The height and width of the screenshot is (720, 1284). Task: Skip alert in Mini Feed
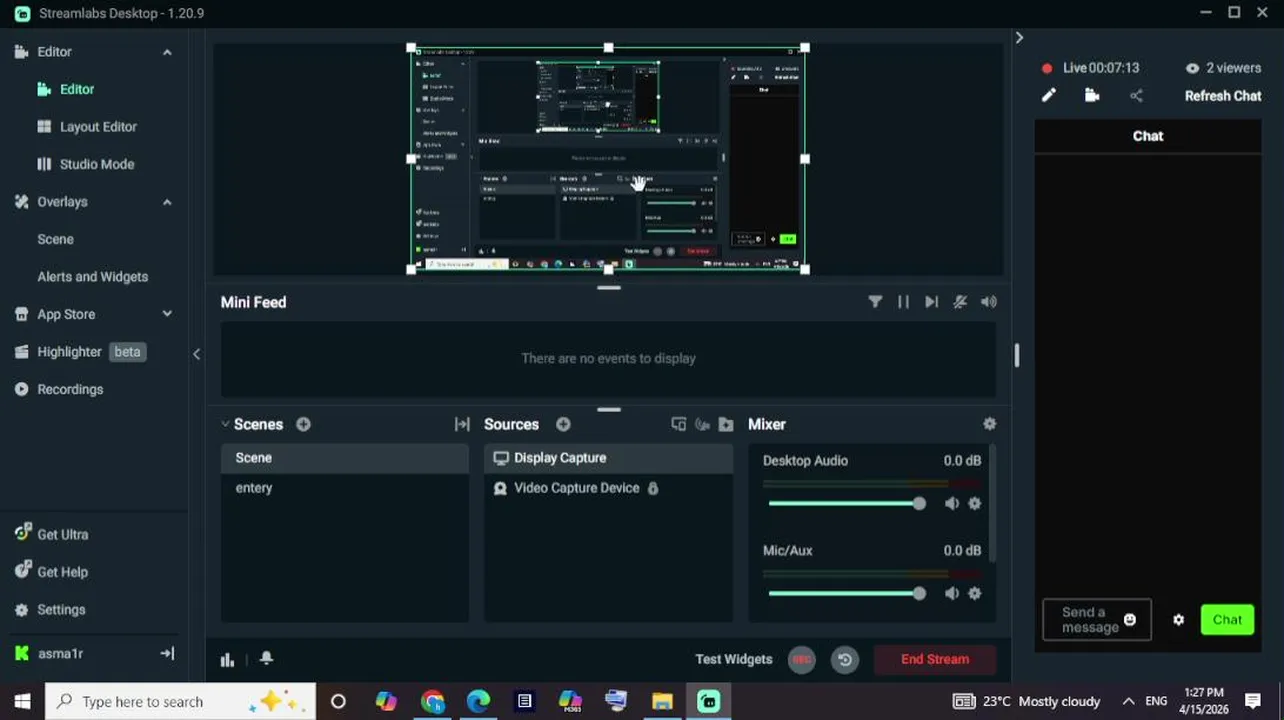[931, 302]
